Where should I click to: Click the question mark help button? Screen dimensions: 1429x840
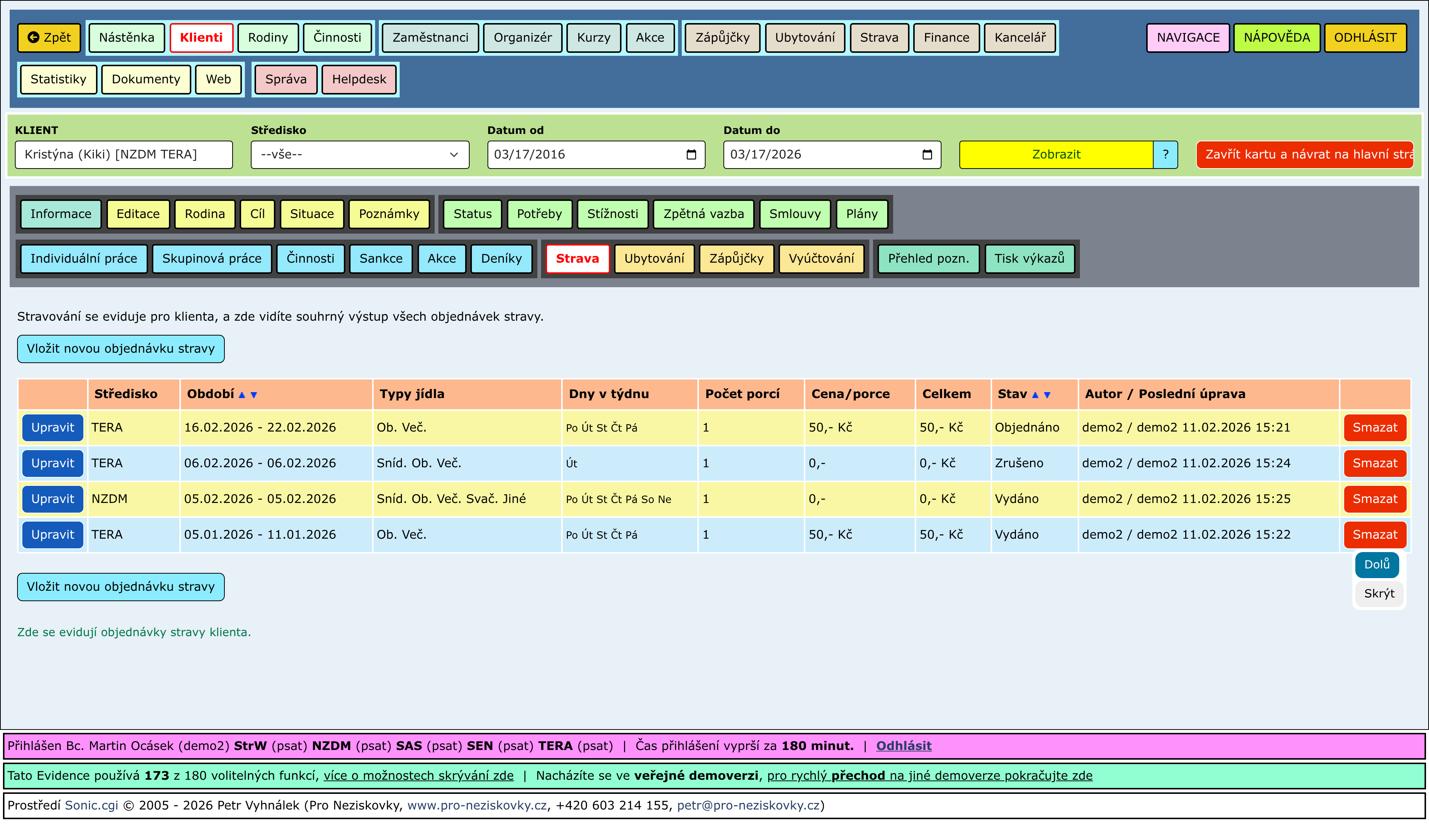(x=1165, y=155)
